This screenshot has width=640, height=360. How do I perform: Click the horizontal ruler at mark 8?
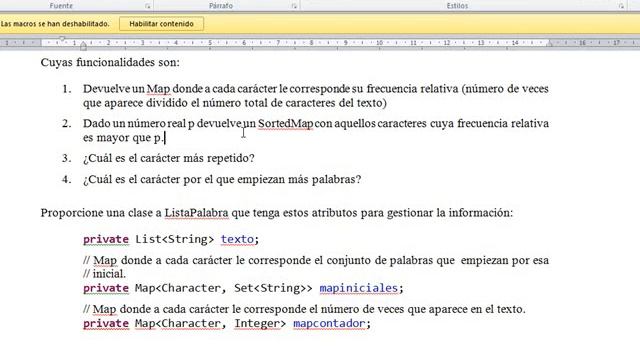coord(311,43)
